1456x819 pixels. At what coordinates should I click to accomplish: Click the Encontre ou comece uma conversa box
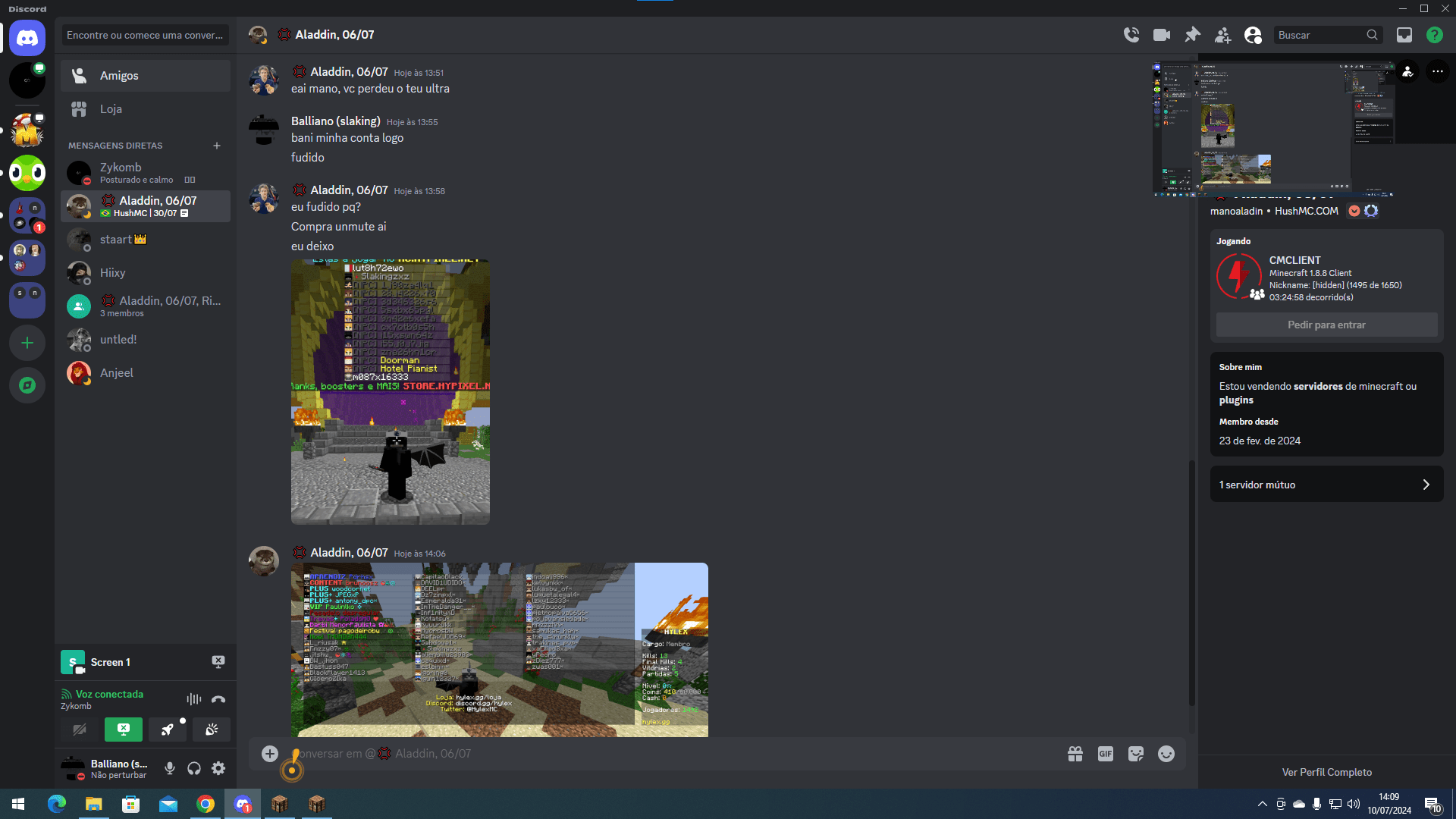(146, 35)
